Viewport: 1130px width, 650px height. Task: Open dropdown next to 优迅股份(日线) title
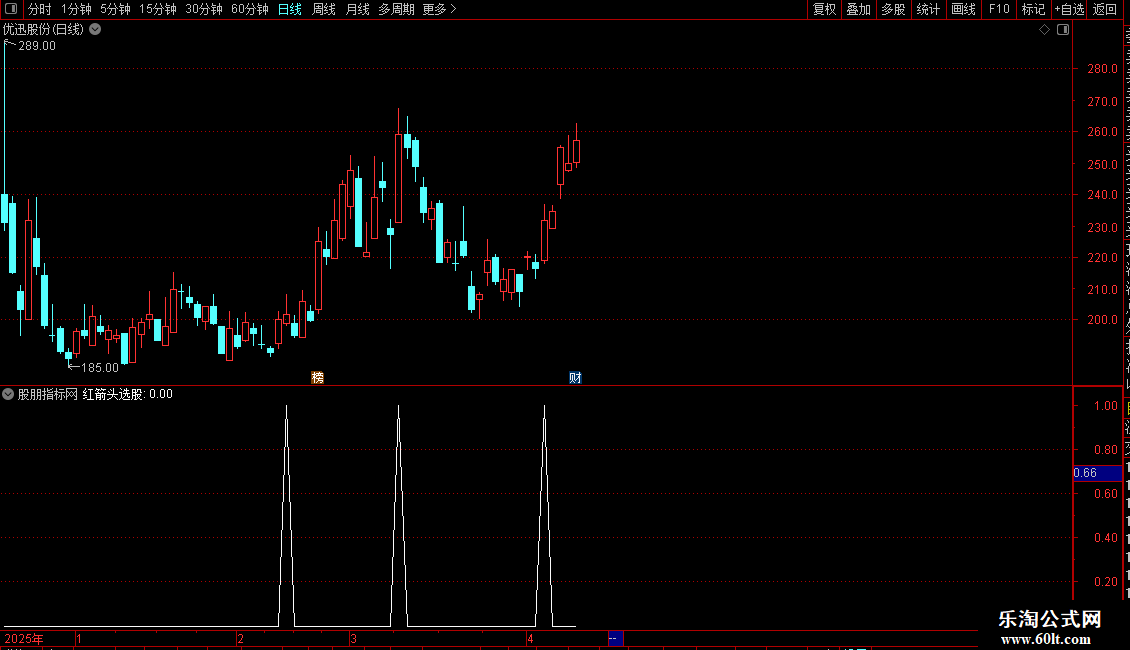click(95, 30)
